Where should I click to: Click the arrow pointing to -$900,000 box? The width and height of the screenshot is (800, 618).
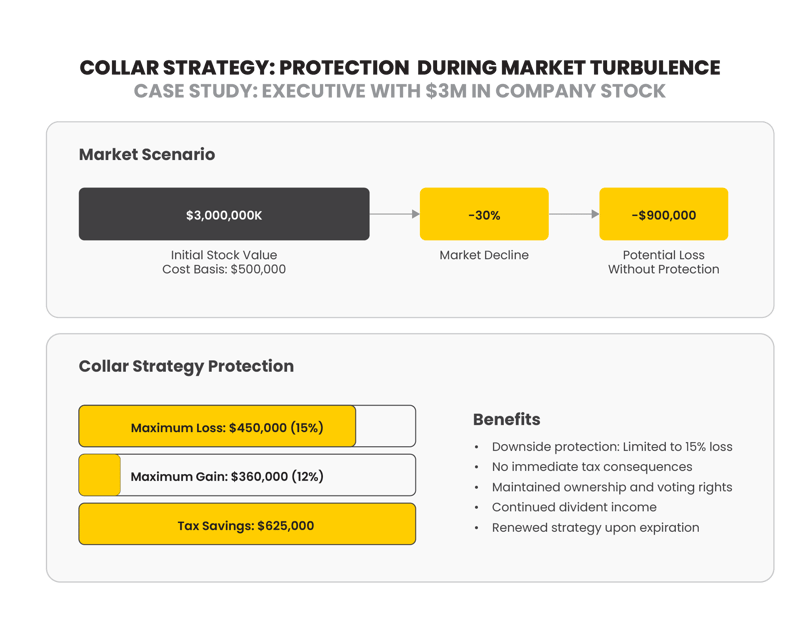coord(574,214)
